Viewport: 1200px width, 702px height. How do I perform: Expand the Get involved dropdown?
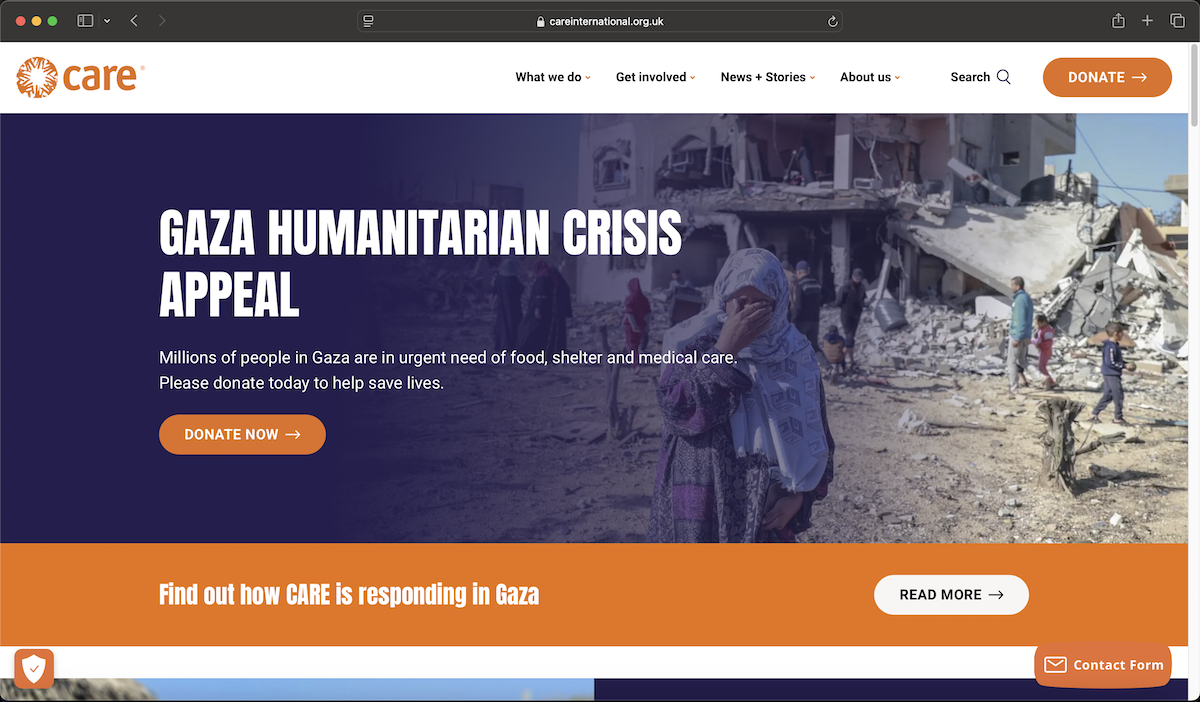(656, 77)
